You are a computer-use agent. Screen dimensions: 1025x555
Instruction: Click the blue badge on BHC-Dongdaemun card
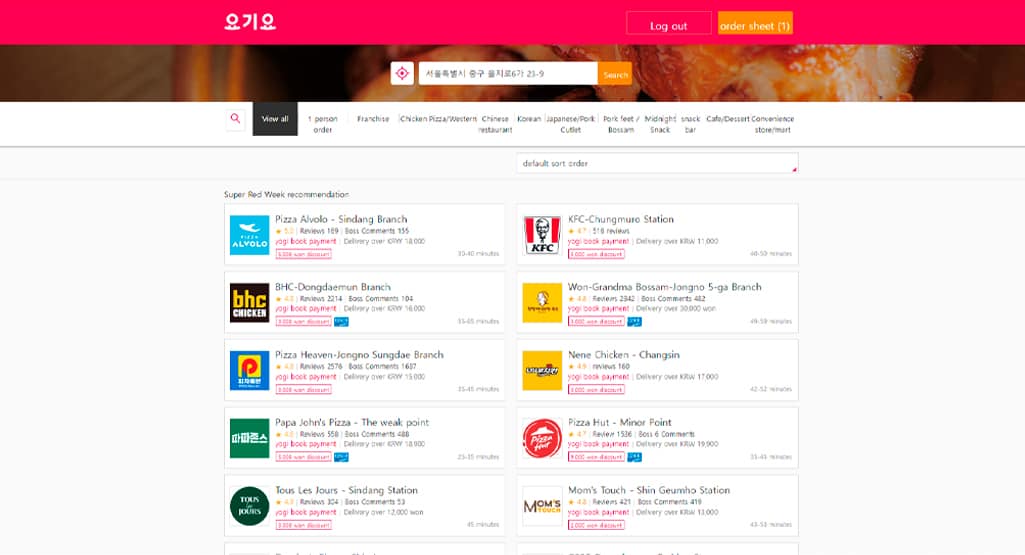pos(341,322)
